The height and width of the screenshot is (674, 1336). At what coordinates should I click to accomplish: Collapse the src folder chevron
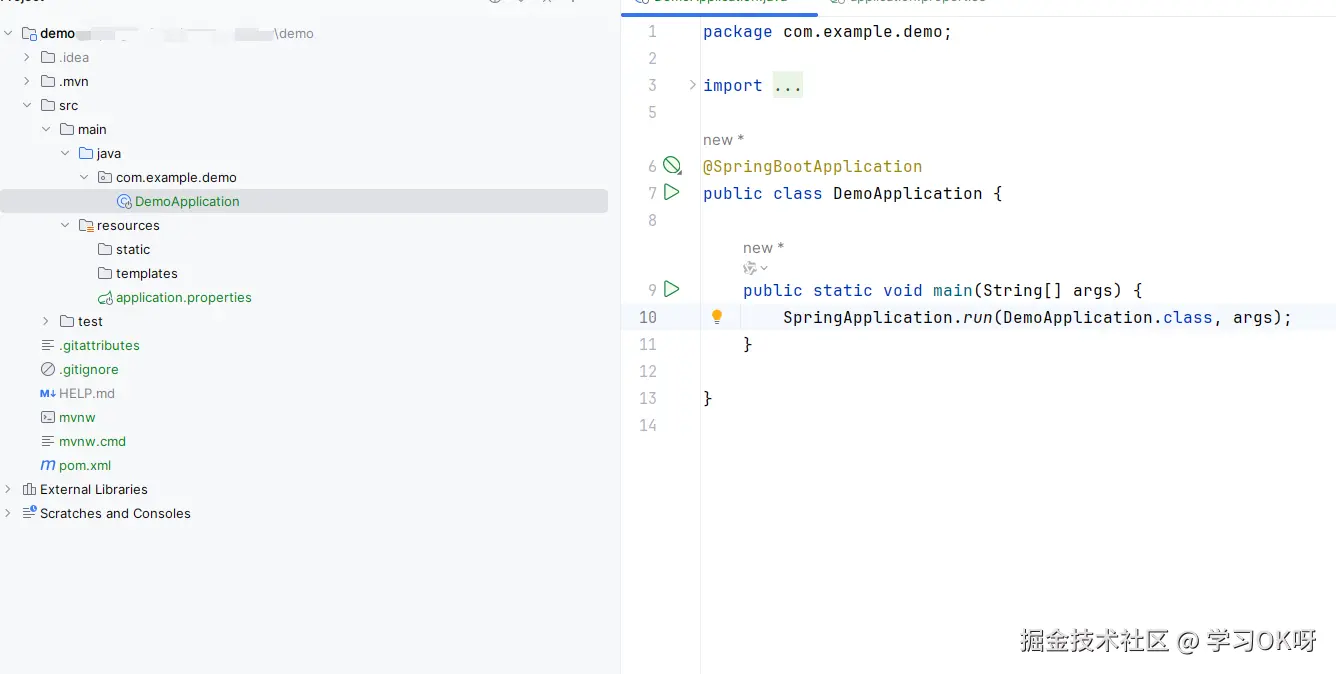tap(27, 105)
